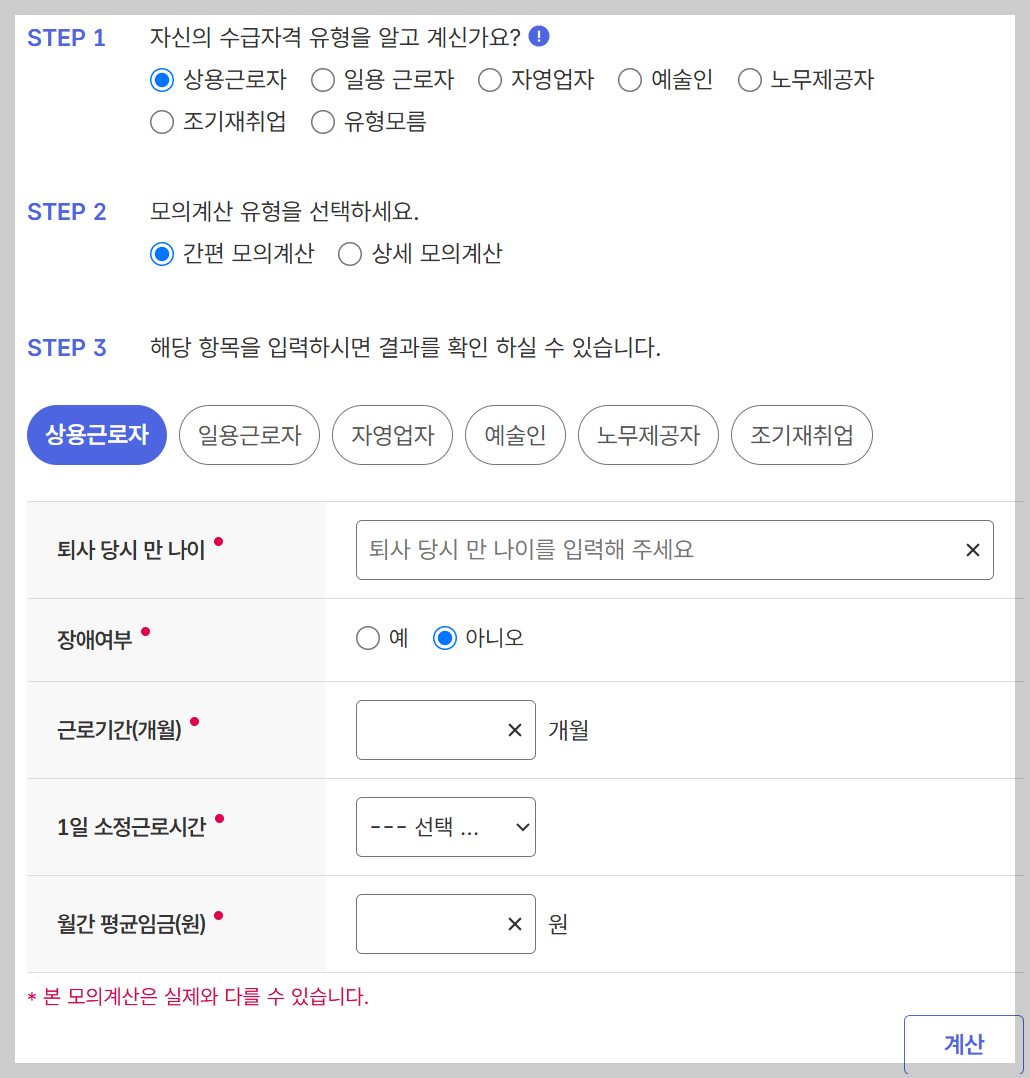Open the 예술인 tab
This screenshot has width=1030, height=1078.
point(515,435)
